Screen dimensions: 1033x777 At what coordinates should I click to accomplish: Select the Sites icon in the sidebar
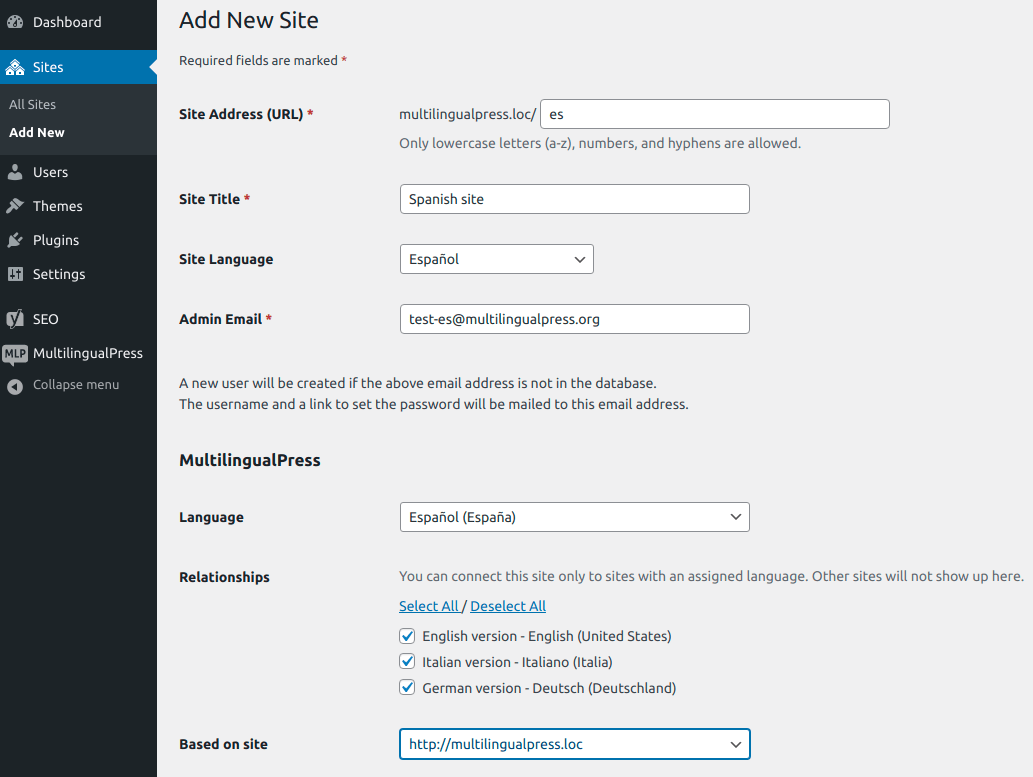(x=16, y=67)
